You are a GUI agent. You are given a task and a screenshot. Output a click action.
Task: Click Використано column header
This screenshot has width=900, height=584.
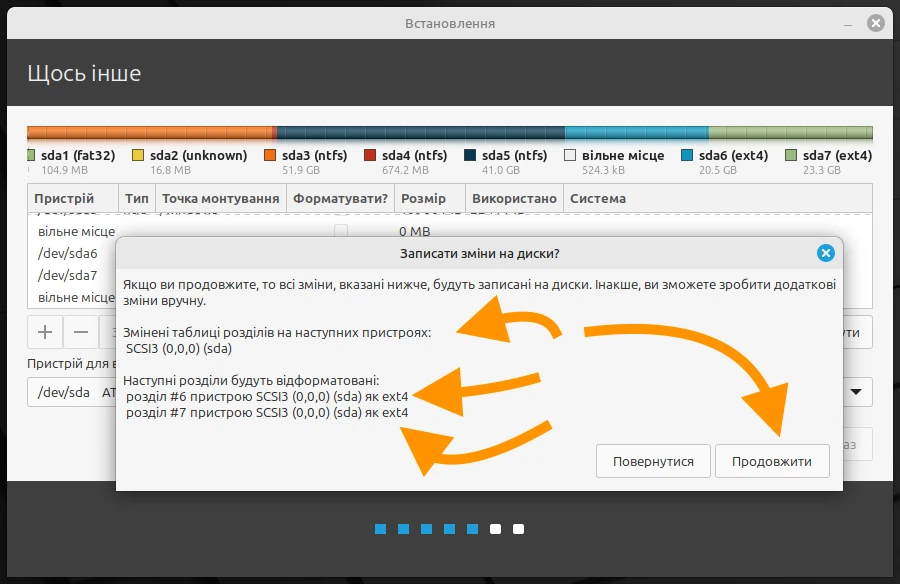514,199
